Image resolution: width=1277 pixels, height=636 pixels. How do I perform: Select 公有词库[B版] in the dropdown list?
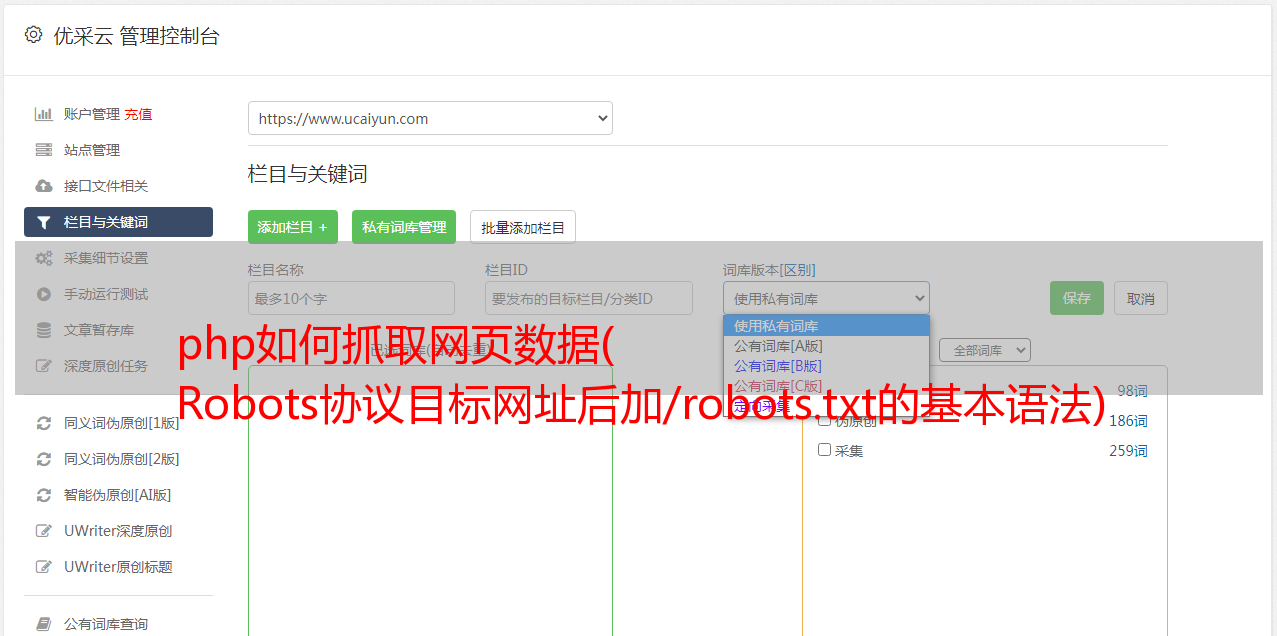[x=826, y=366]
